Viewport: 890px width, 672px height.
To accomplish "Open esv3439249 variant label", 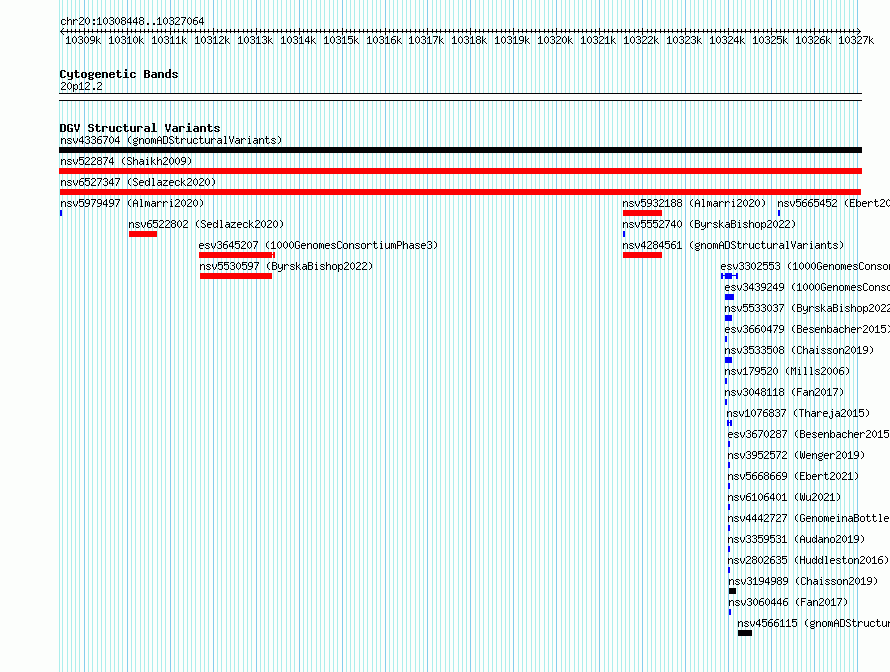I will (807, 287).
